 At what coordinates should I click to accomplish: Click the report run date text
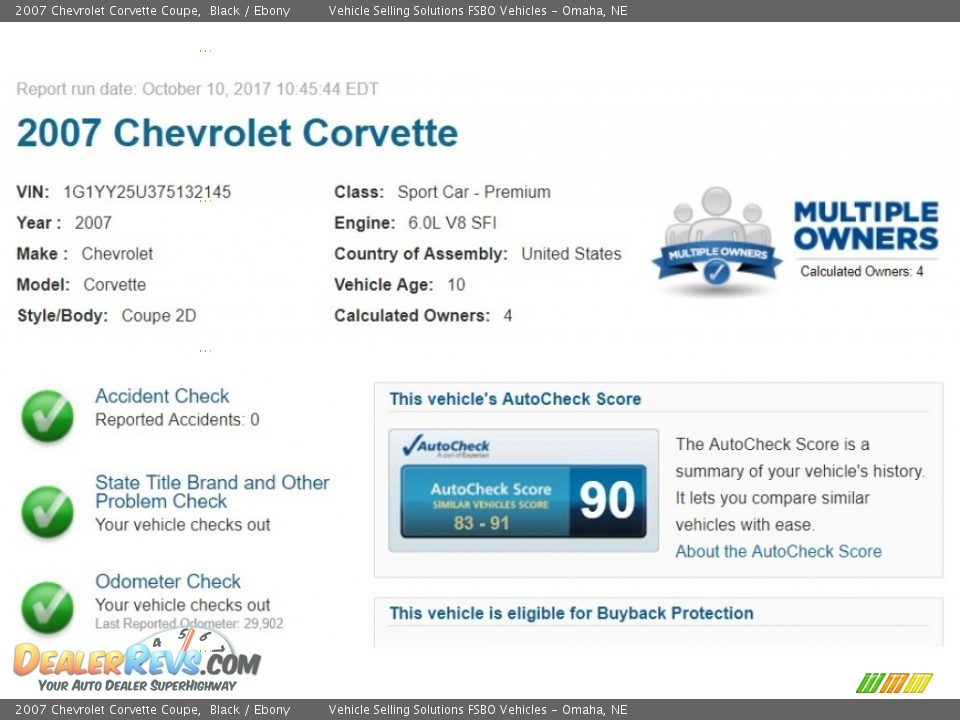(197, 89)
